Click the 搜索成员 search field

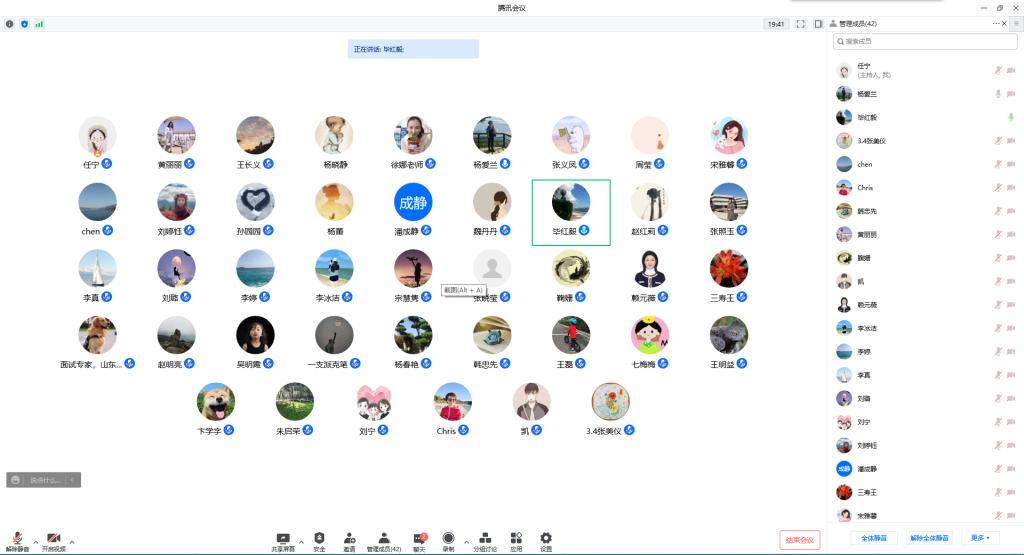coord(925,41)
